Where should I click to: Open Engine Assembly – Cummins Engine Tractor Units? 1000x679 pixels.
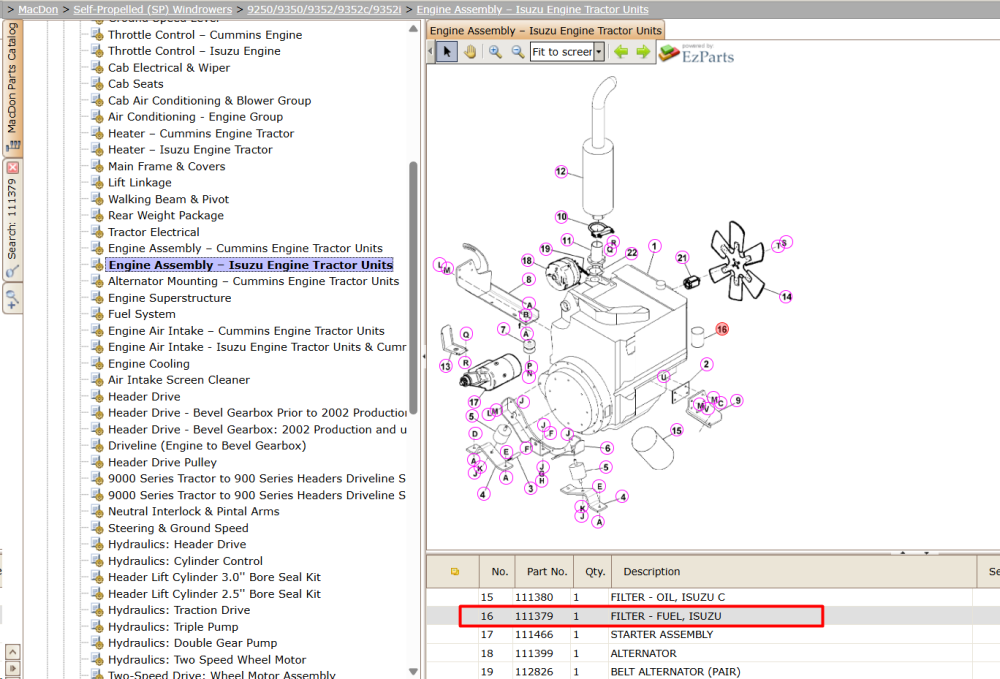pos(245,248)
